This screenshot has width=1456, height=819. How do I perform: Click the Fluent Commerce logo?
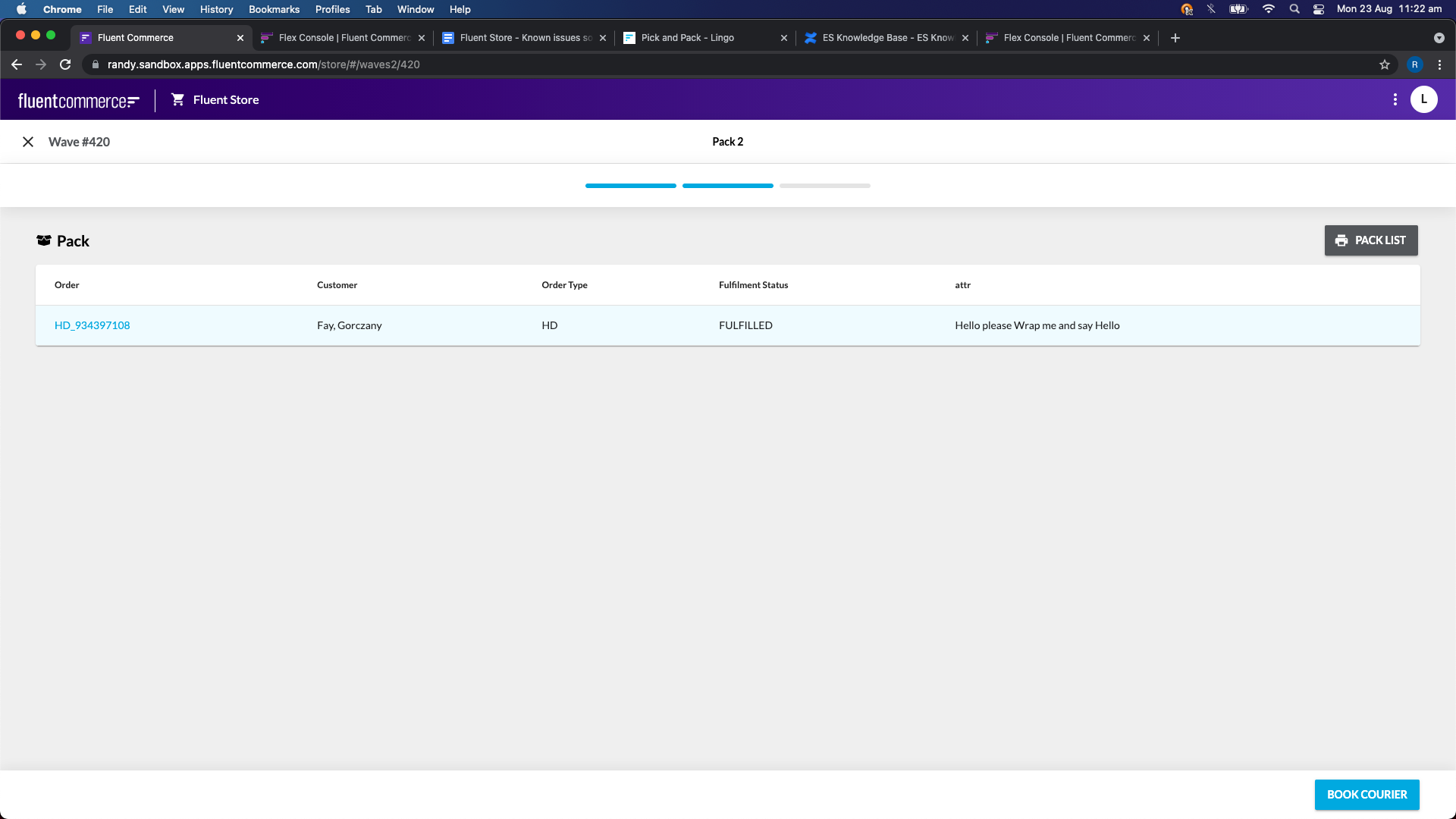[x=78, y=100]
